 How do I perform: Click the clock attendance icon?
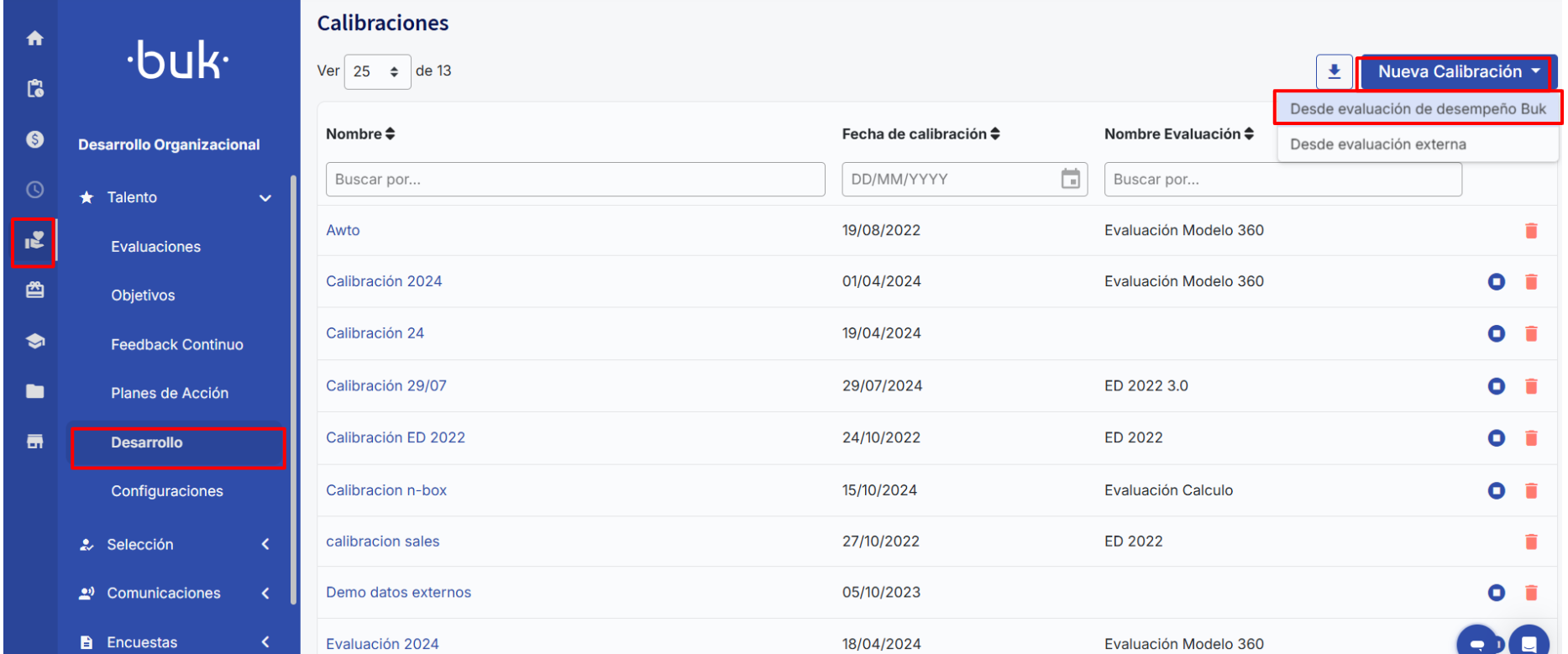[34, 190]
